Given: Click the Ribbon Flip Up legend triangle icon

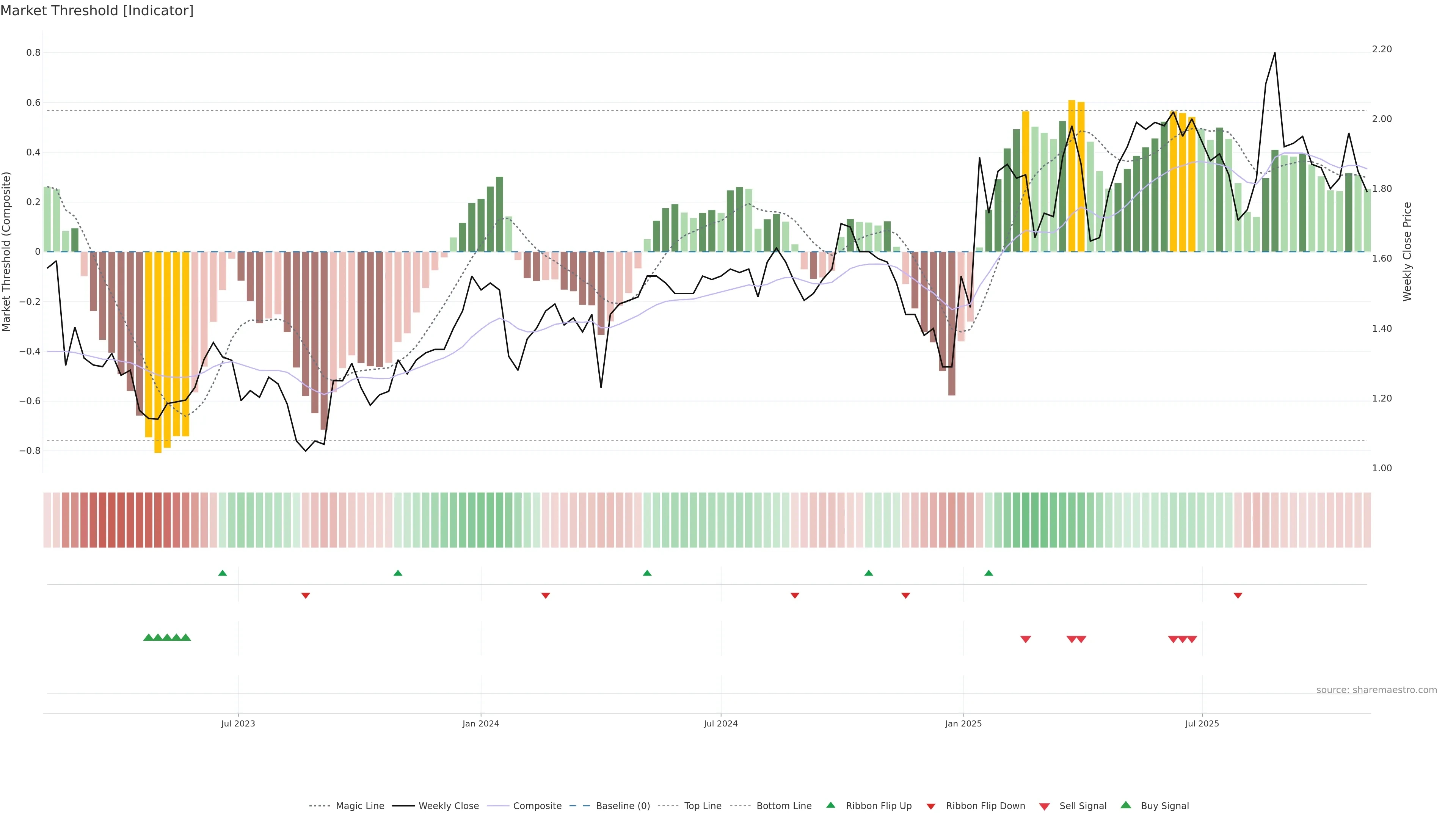Looking at the screenshot, I should [830, 805].
